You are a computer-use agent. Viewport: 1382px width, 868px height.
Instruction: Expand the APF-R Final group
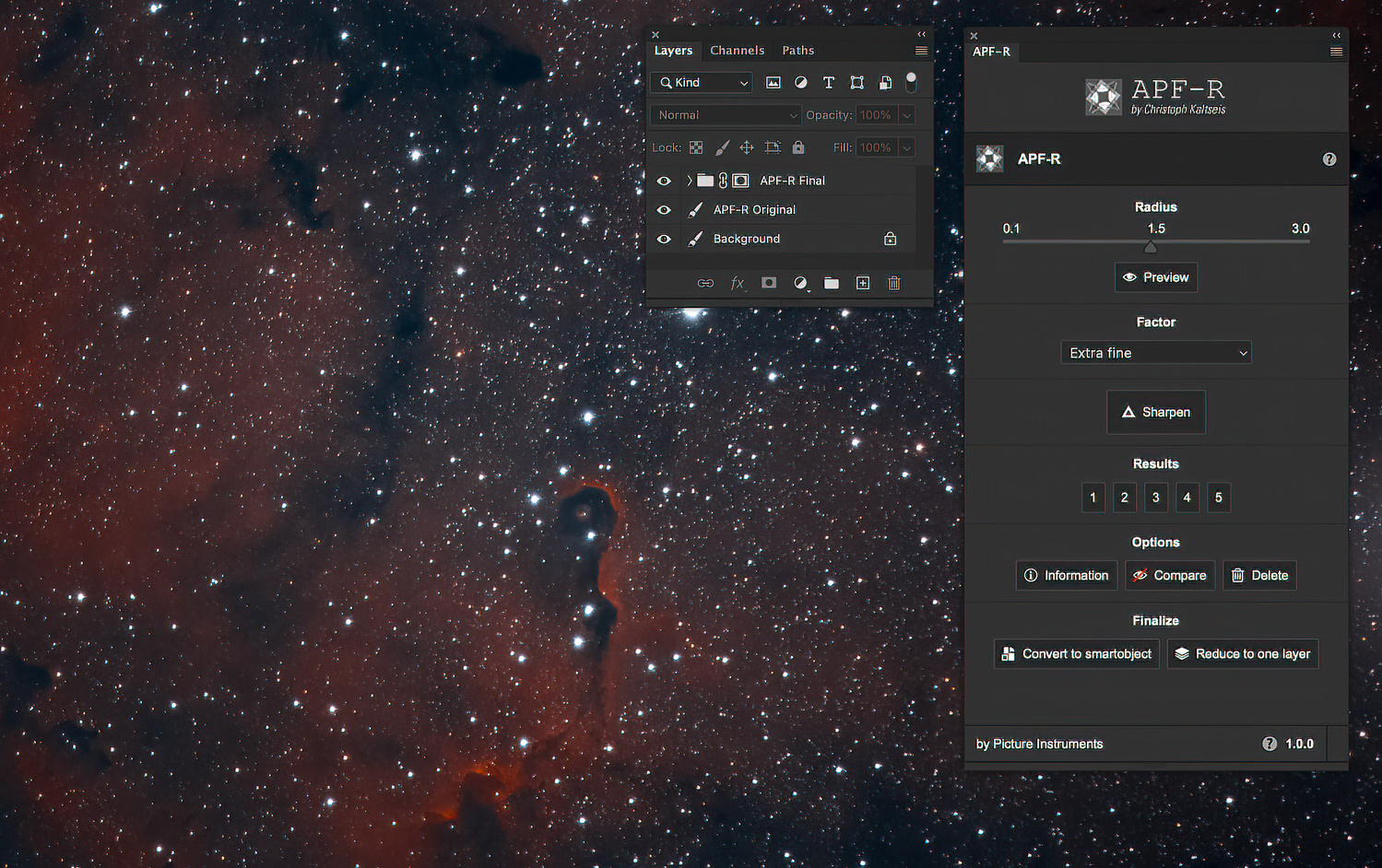(689, 182)
